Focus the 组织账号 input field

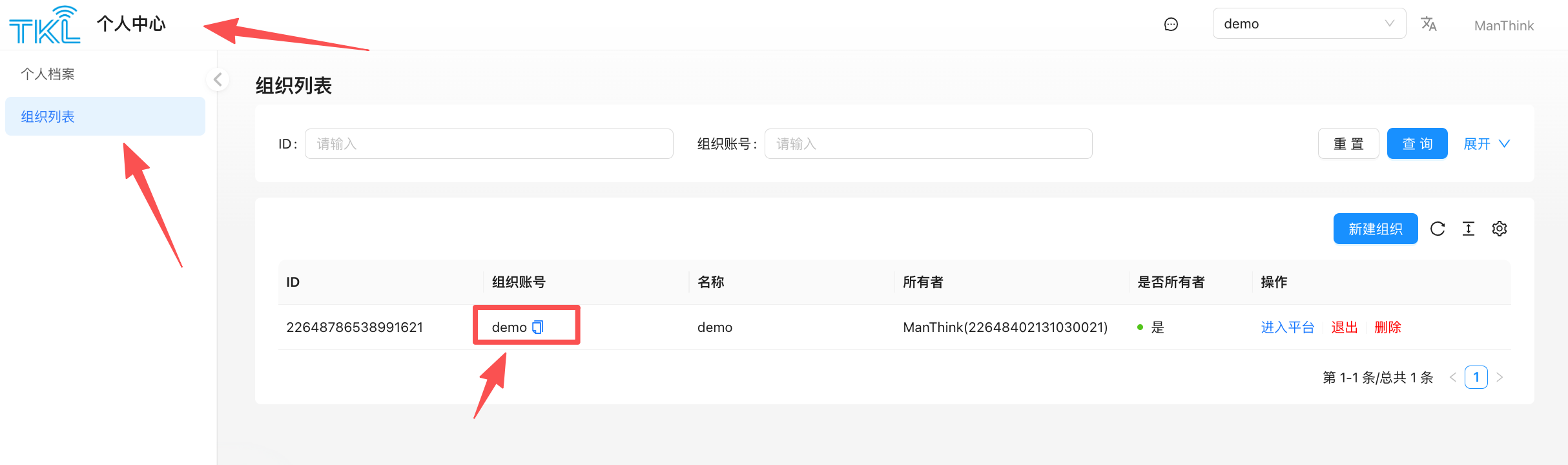(x=927, y=144)
